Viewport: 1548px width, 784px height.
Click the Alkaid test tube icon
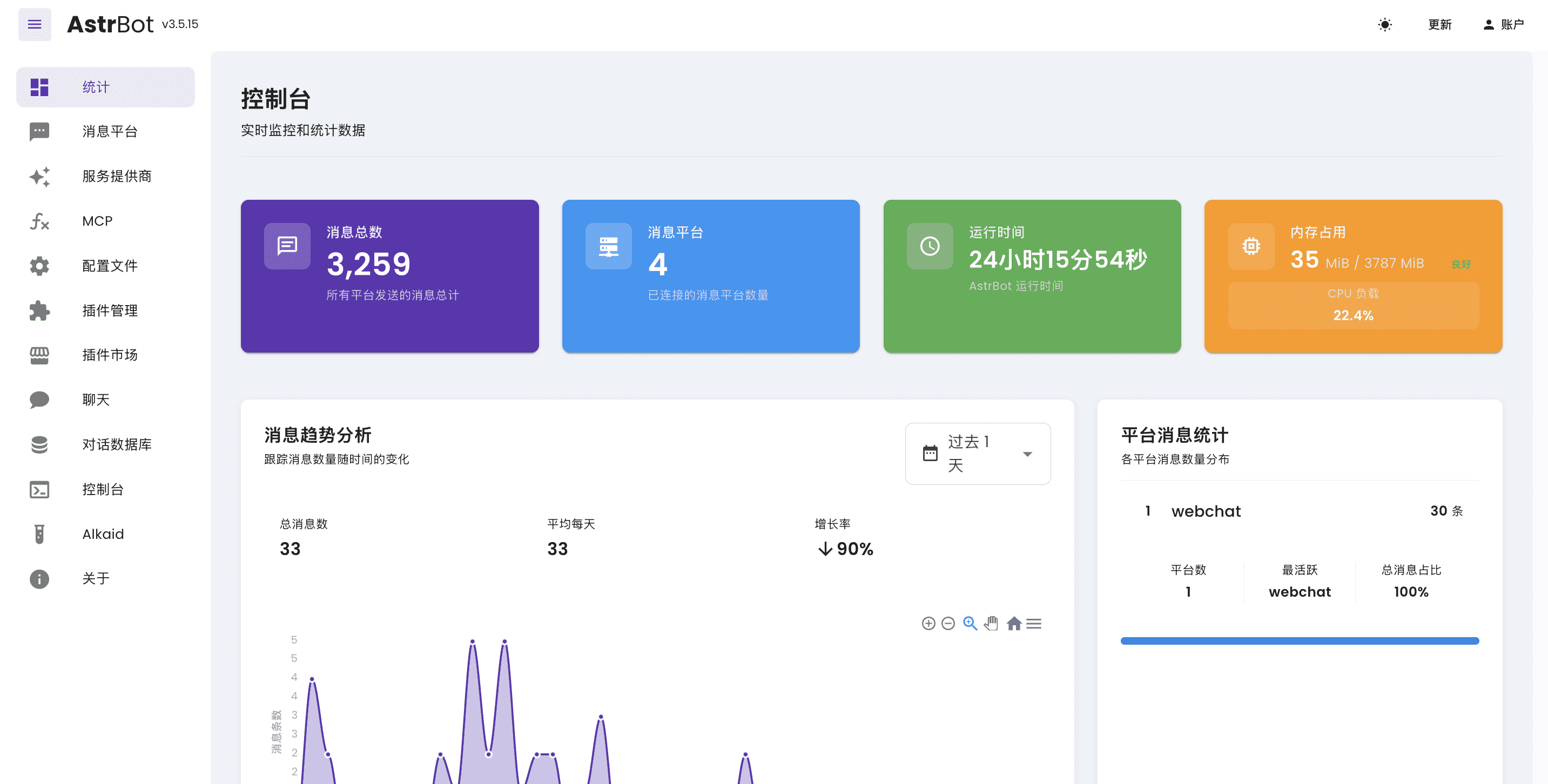click(39, 534)
